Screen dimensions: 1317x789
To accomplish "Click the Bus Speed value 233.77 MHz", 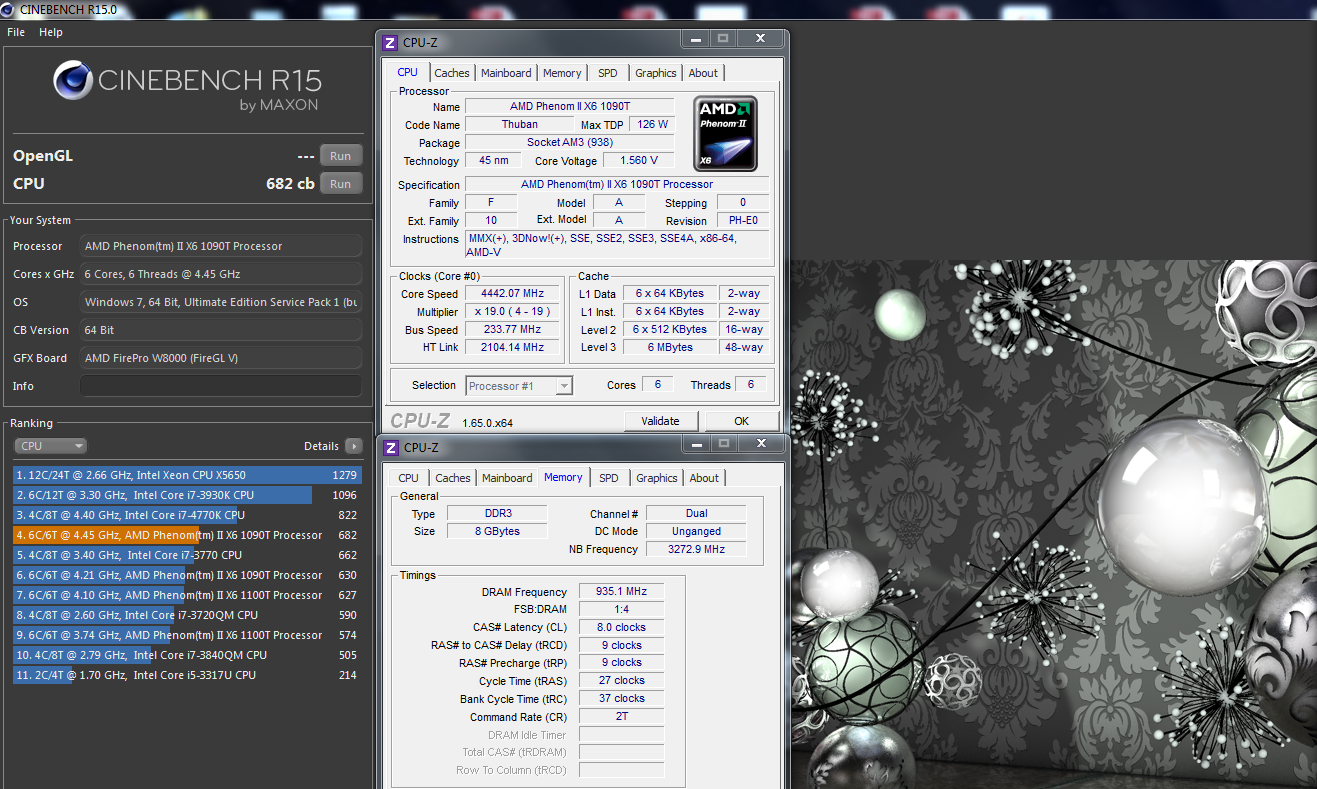I will 514,329.
